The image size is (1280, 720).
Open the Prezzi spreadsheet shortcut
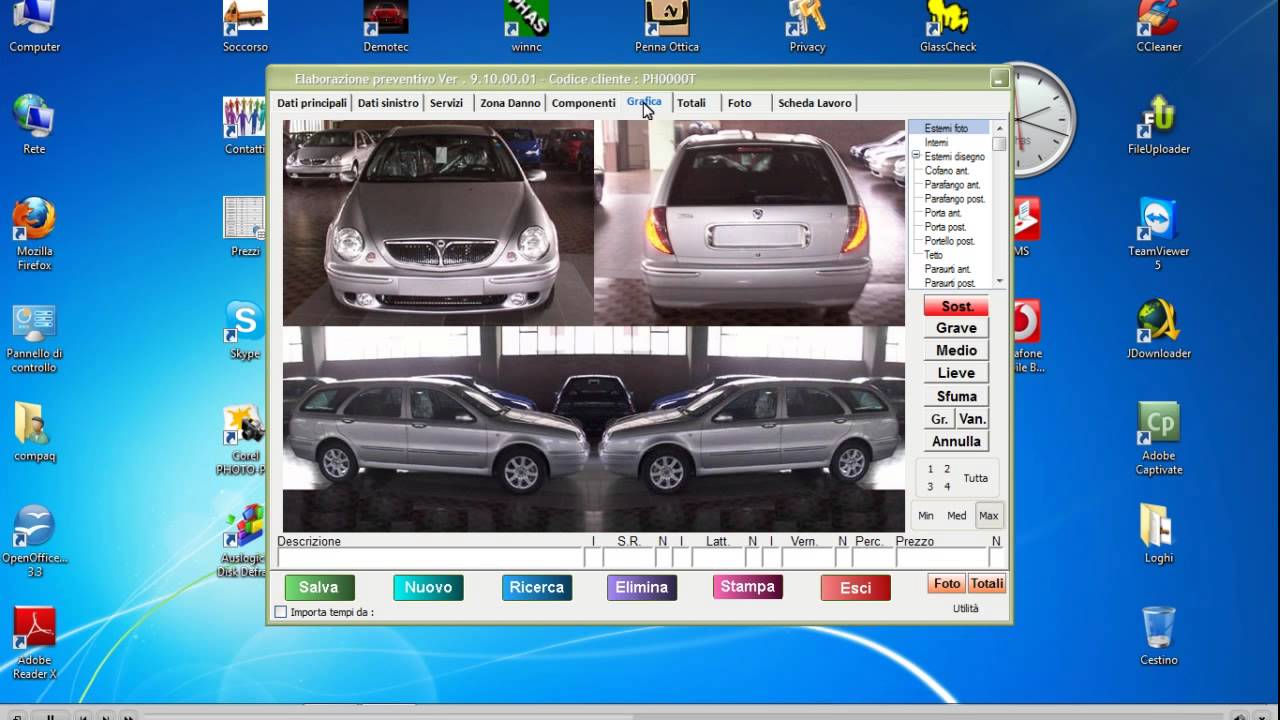[x=245, y=227]
